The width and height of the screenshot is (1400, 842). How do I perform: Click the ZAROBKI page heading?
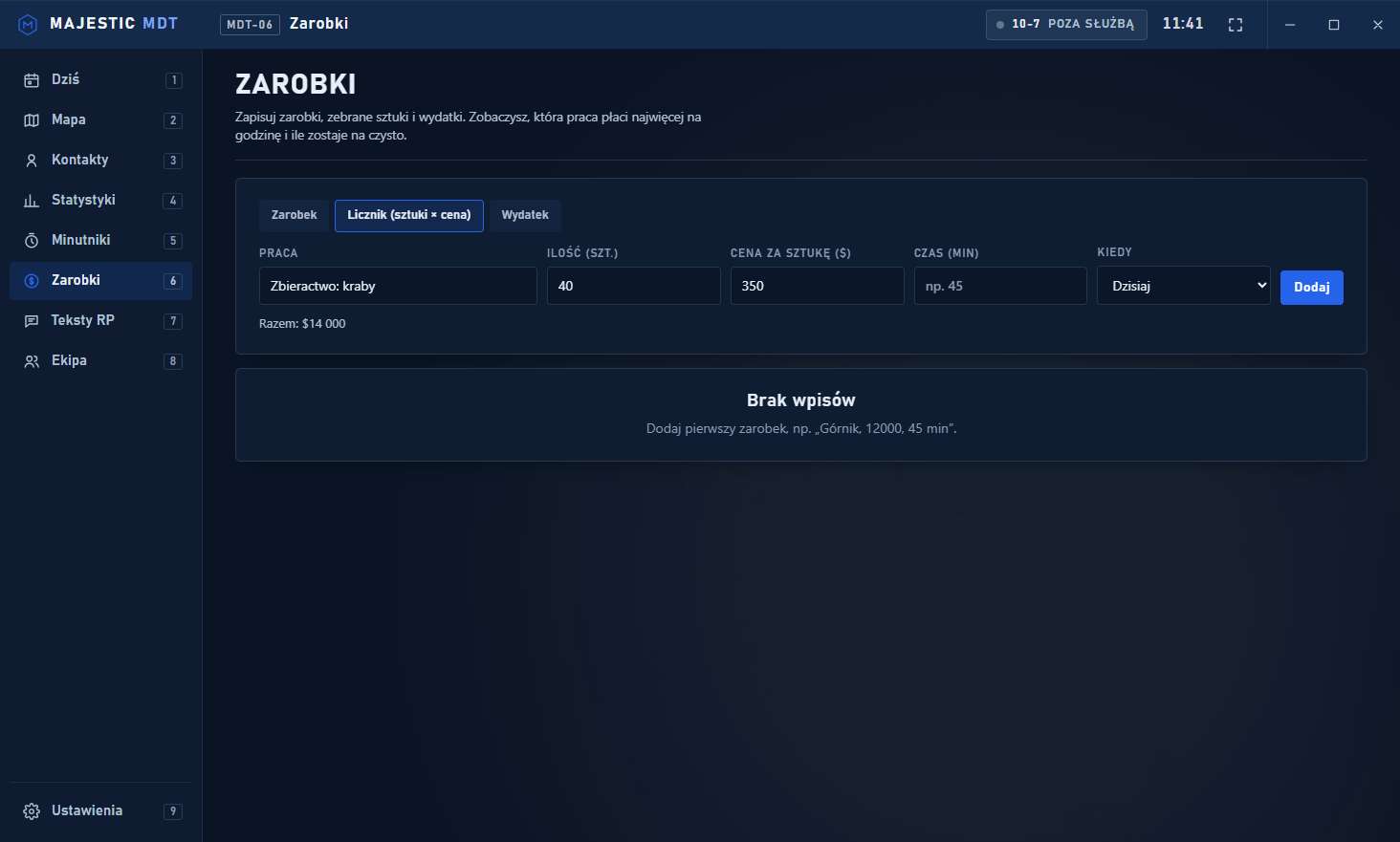pyautogui.click(x=295, y=84)
